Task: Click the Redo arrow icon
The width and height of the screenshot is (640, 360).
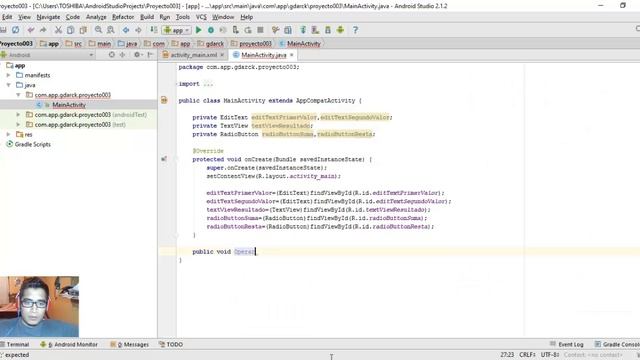Action: [43, 30]
